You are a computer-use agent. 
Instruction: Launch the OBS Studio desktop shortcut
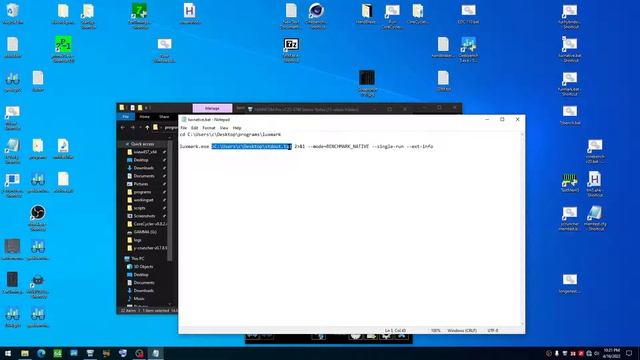[38, 218]
